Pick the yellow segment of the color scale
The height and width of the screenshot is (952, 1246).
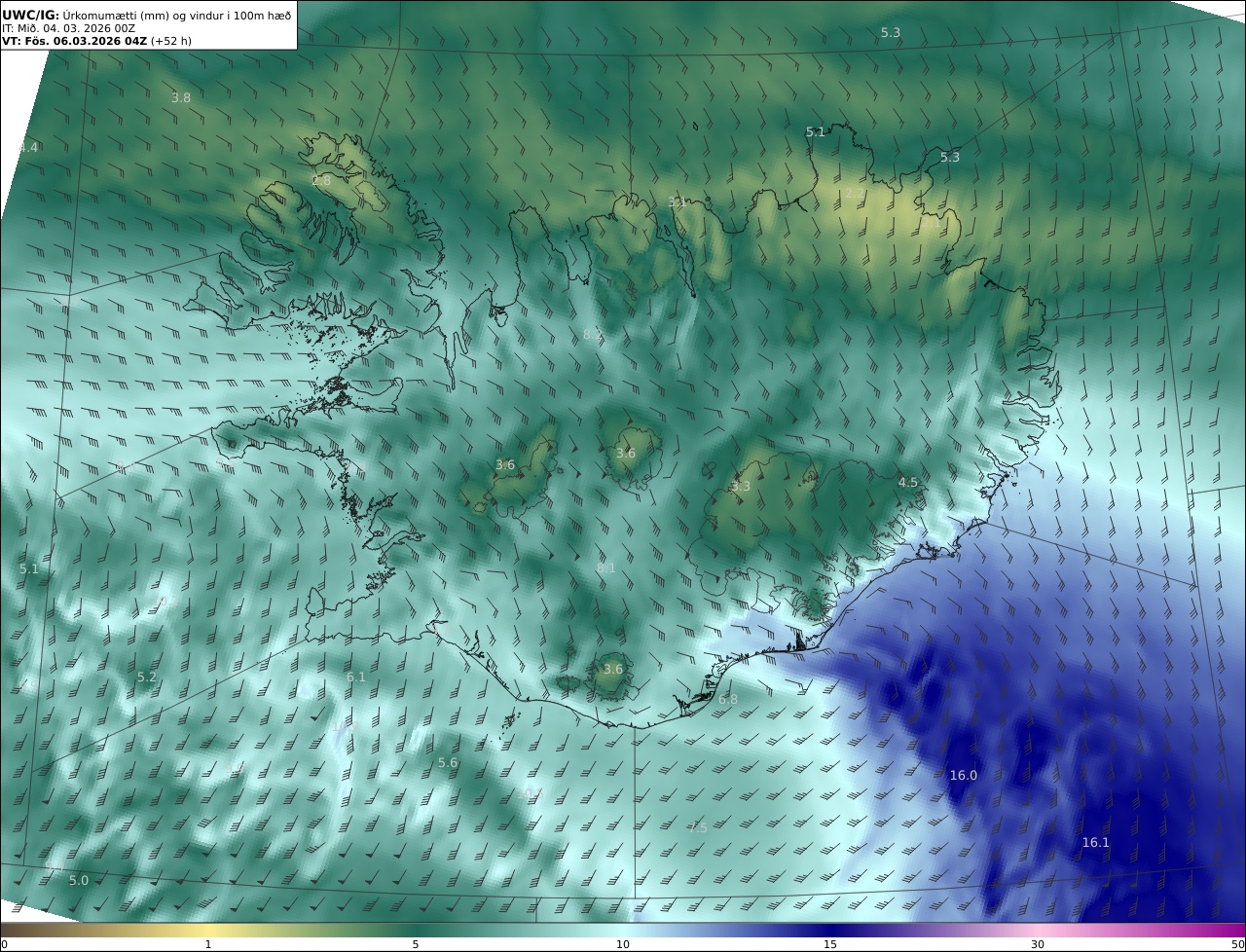tap(208, 931)
